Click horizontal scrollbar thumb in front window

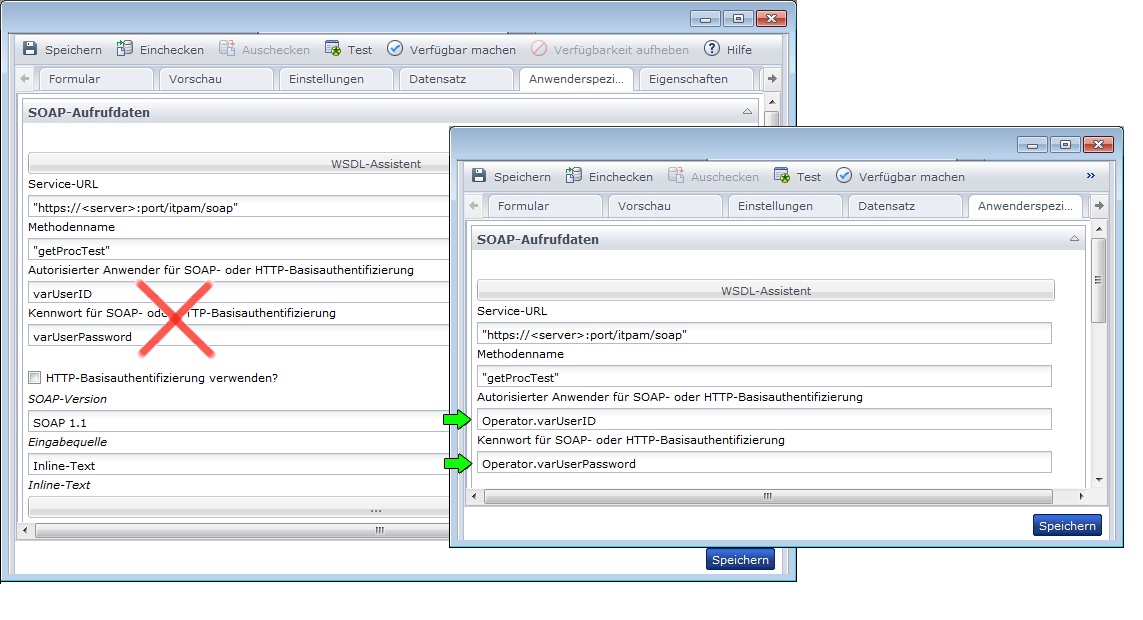768,496
